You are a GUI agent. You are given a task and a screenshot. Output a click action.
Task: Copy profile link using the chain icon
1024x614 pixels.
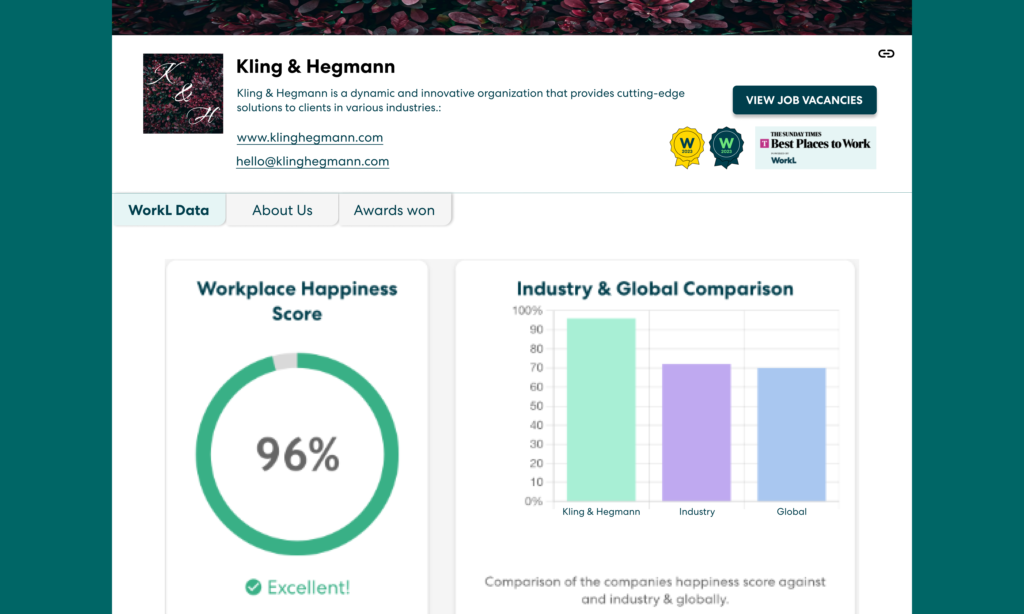886,53
